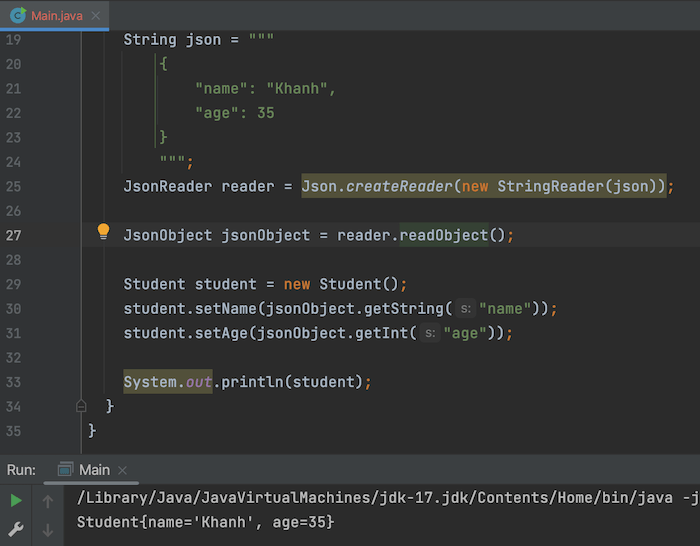
Task: Collapse method with fold marker at line 34
Action: click(x=81, y=406)
